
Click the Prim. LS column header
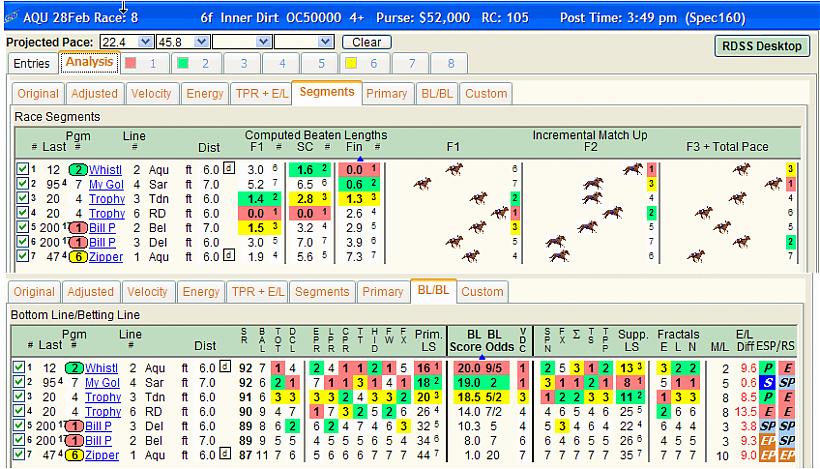point(429,340)
